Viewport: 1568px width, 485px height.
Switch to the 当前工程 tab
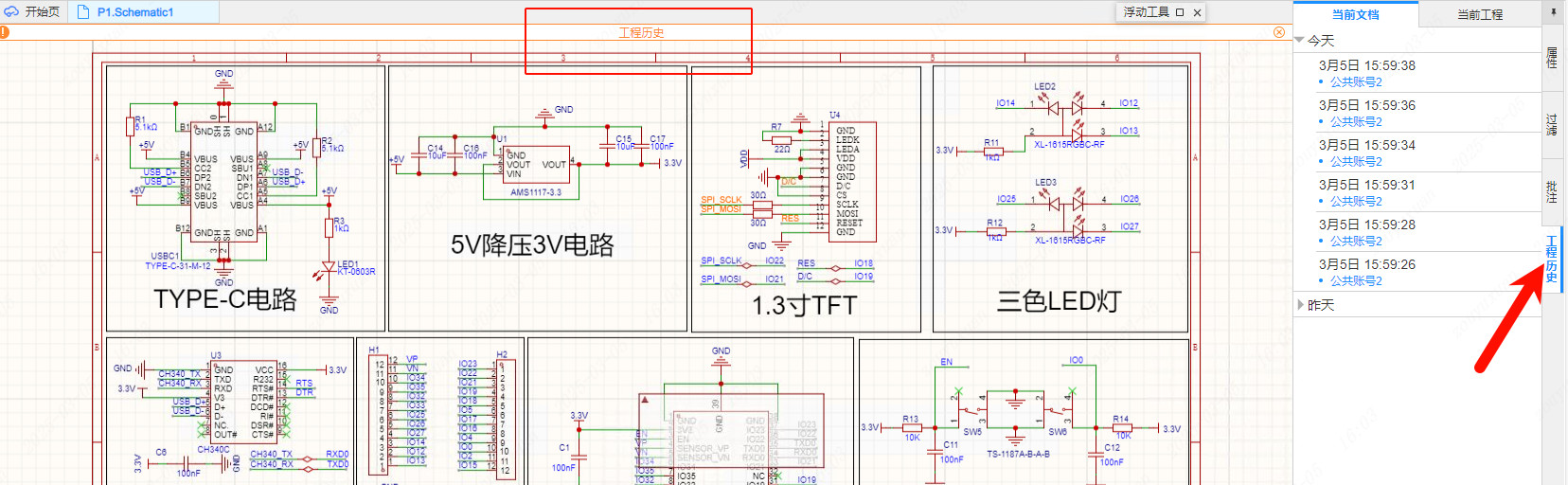1479,14
